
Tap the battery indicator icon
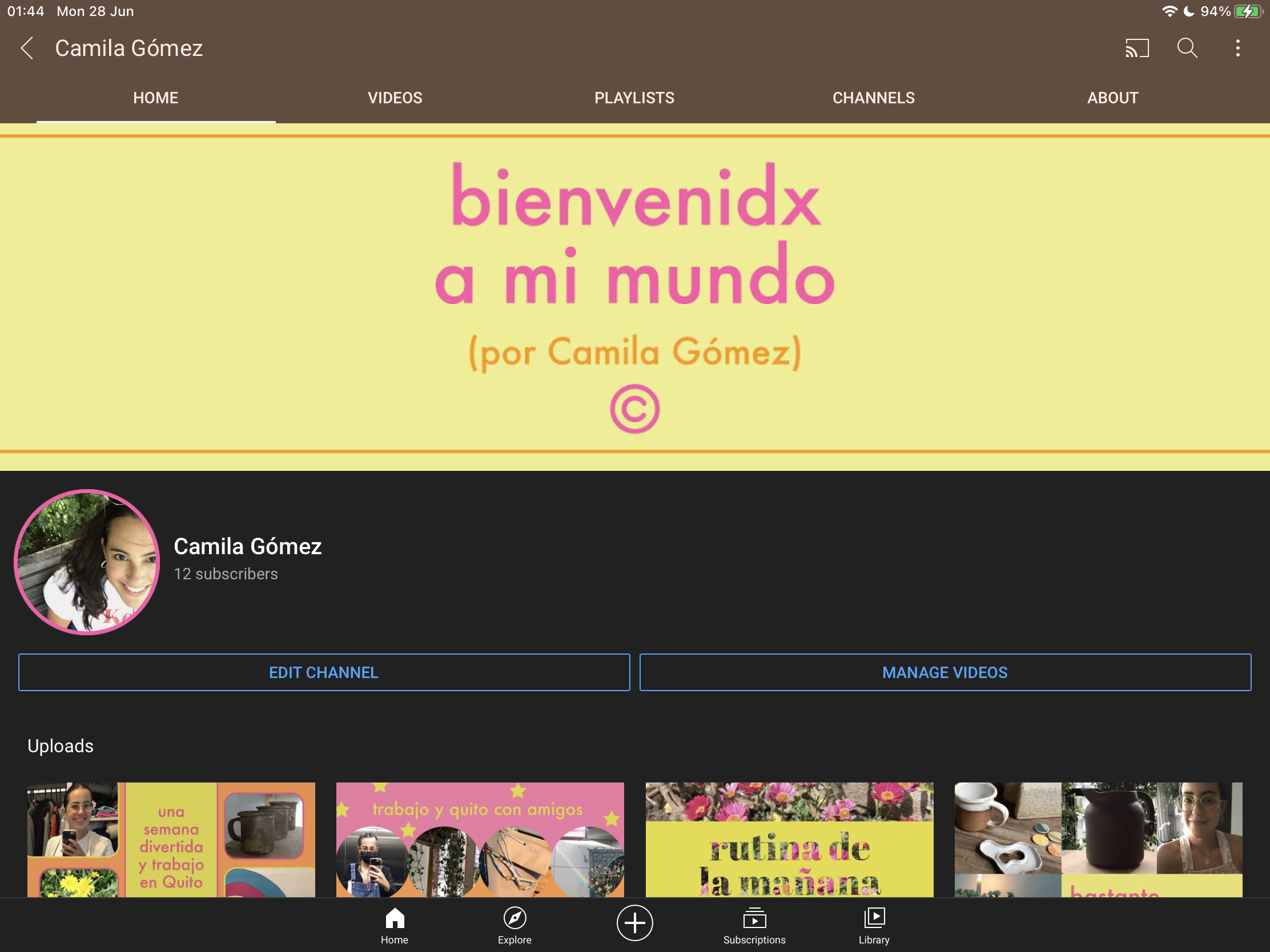pyautogui.click(x=1248, y=11)
